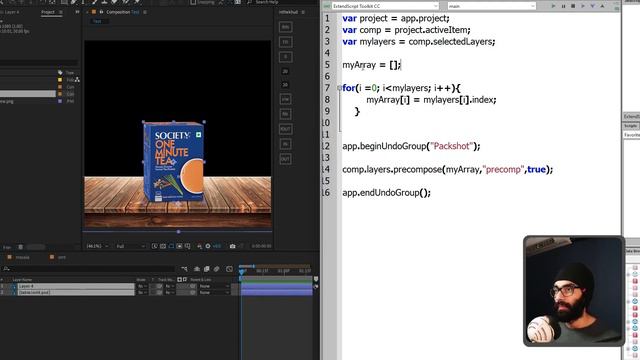Click the Show Channel icon in the viewer footer
The image size is (640, 360).
pos(200,246)
